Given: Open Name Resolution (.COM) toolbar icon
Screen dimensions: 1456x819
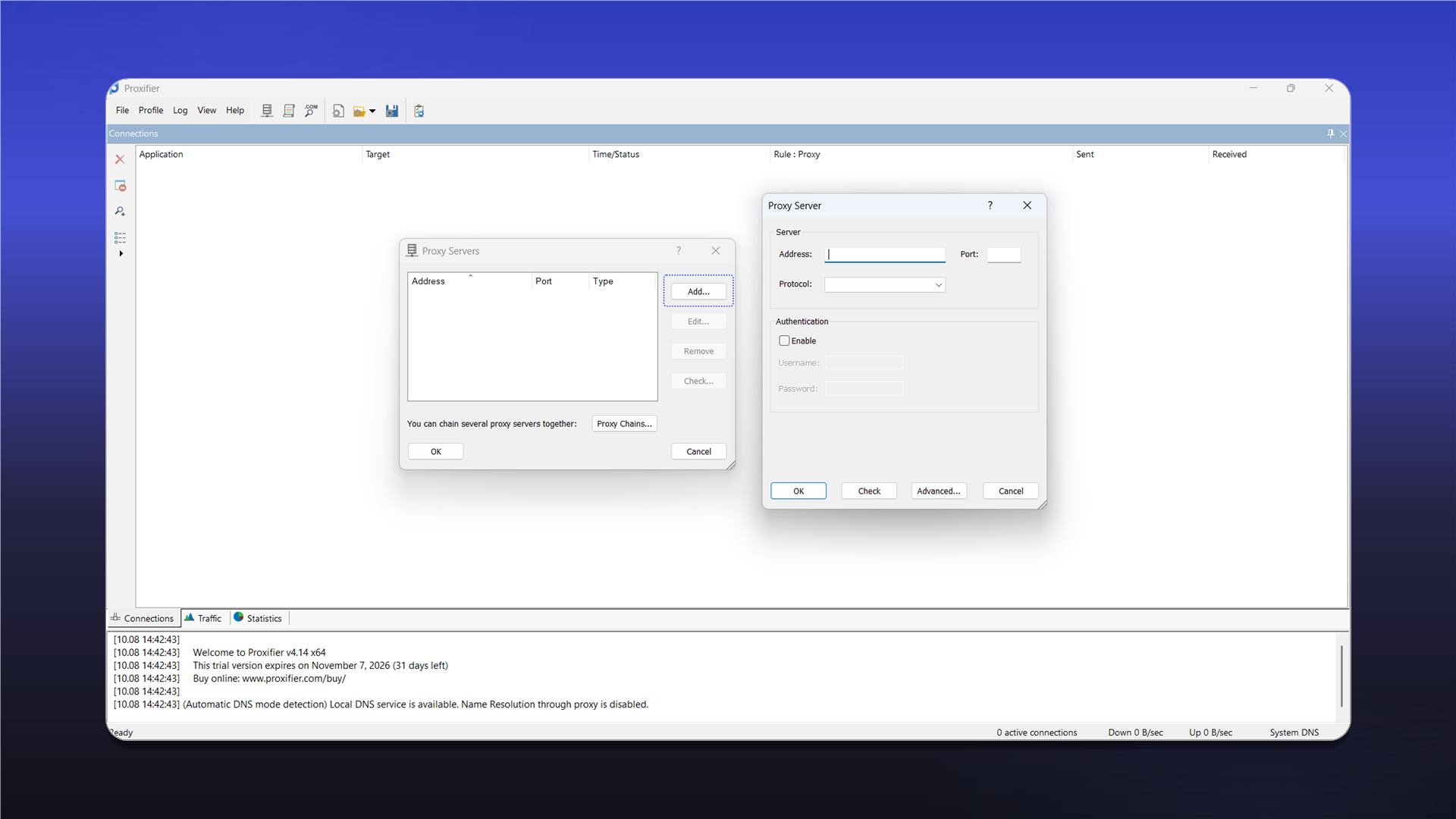Looking at the screenshot, I should coord(311,111).
